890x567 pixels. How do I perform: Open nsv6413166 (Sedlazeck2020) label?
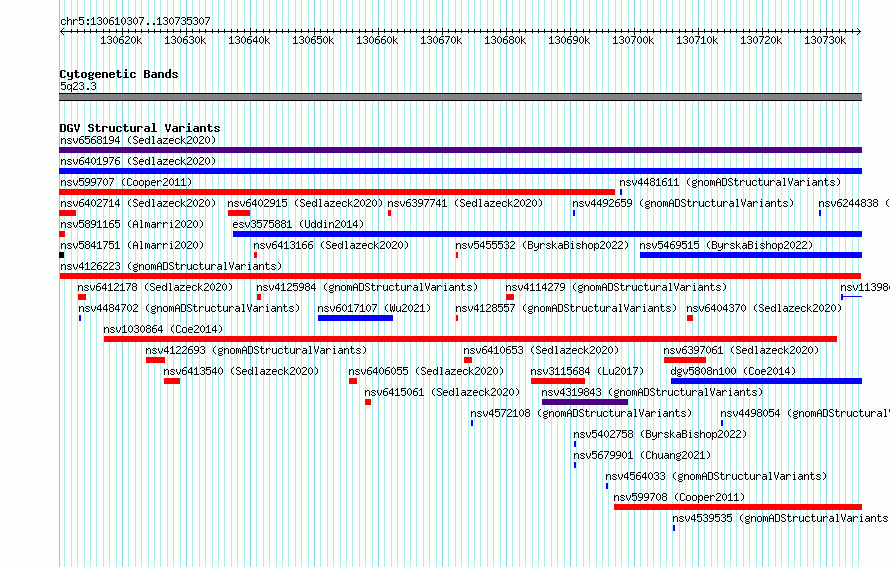(331, 245)
